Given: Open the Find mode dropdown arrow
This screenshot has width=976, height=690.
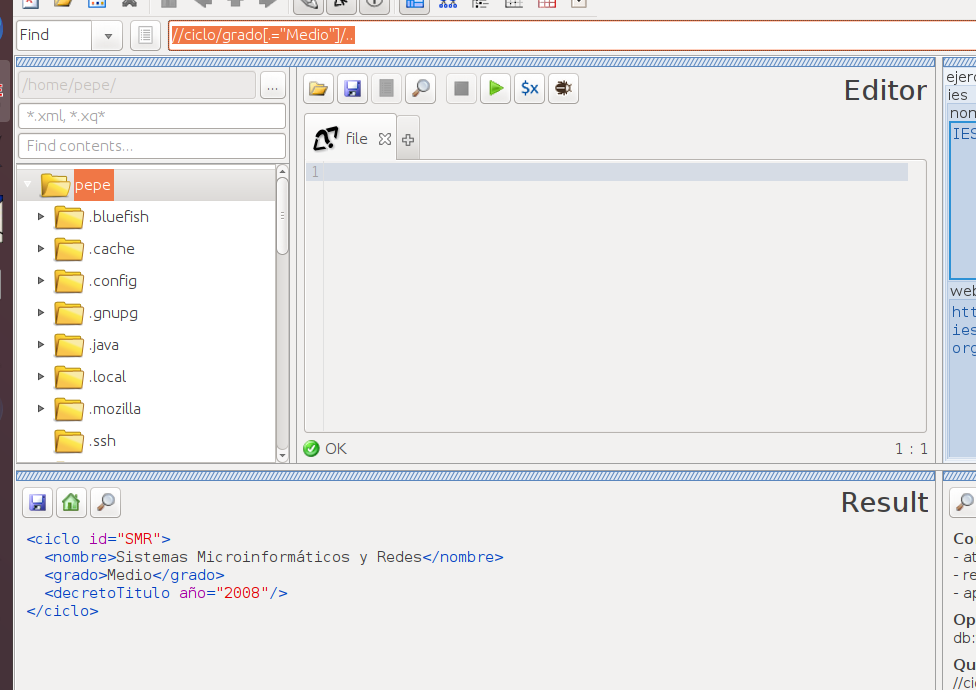Looking at the screenshot, I should (108, 35).
